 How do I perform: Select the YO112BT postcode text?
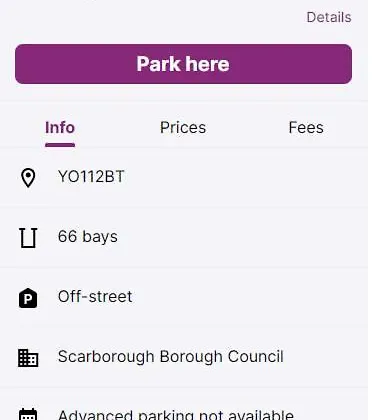91,177
